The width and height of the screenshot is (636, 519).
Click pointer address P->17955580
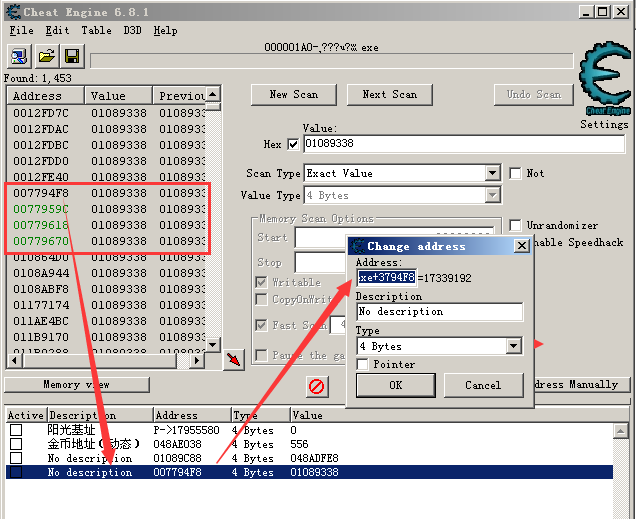coord(186,430)
